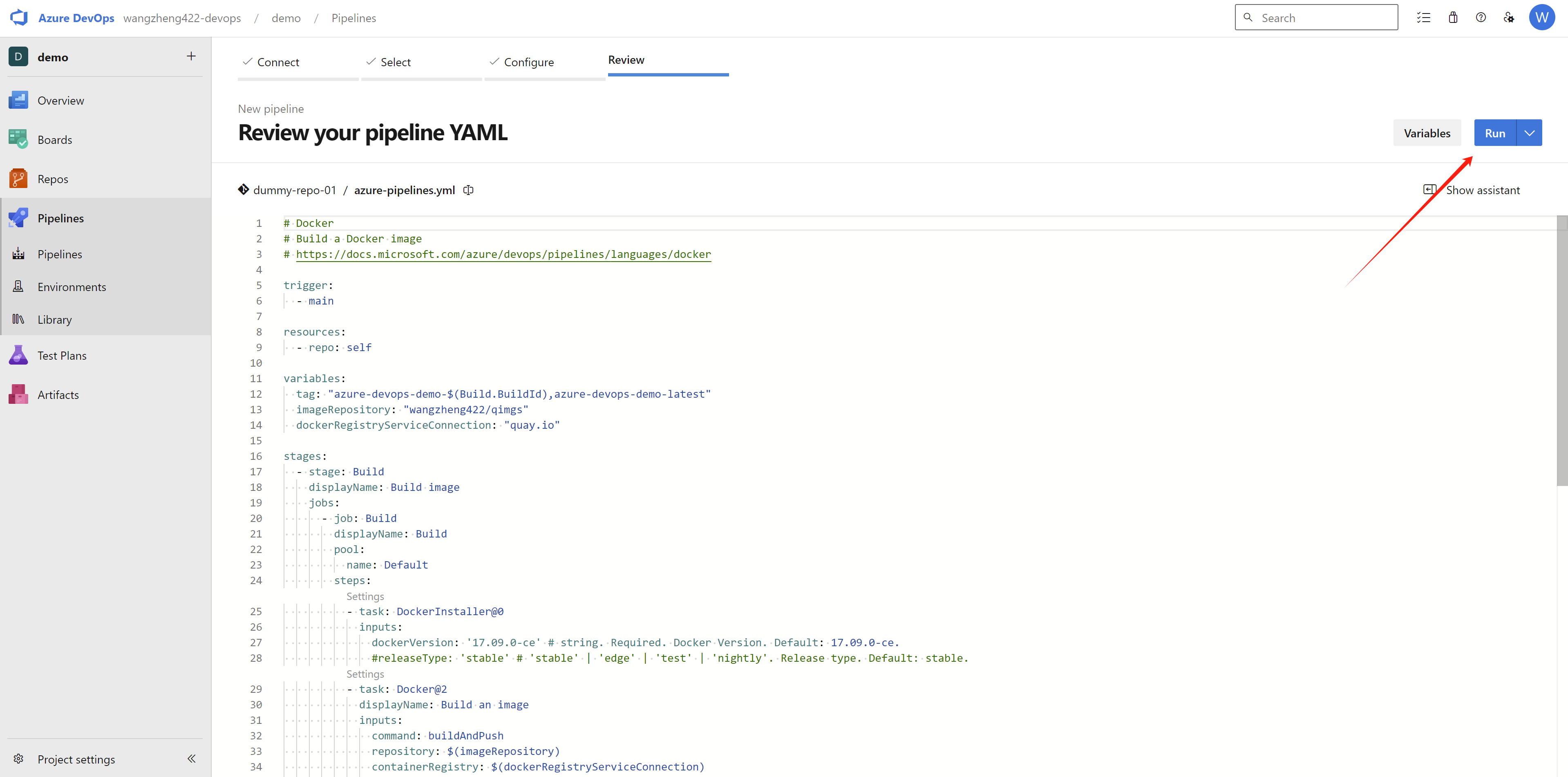Viewport: 1568px width, 777px height.
Task: Open the Help question mark icon
Action: point(1481,18)
